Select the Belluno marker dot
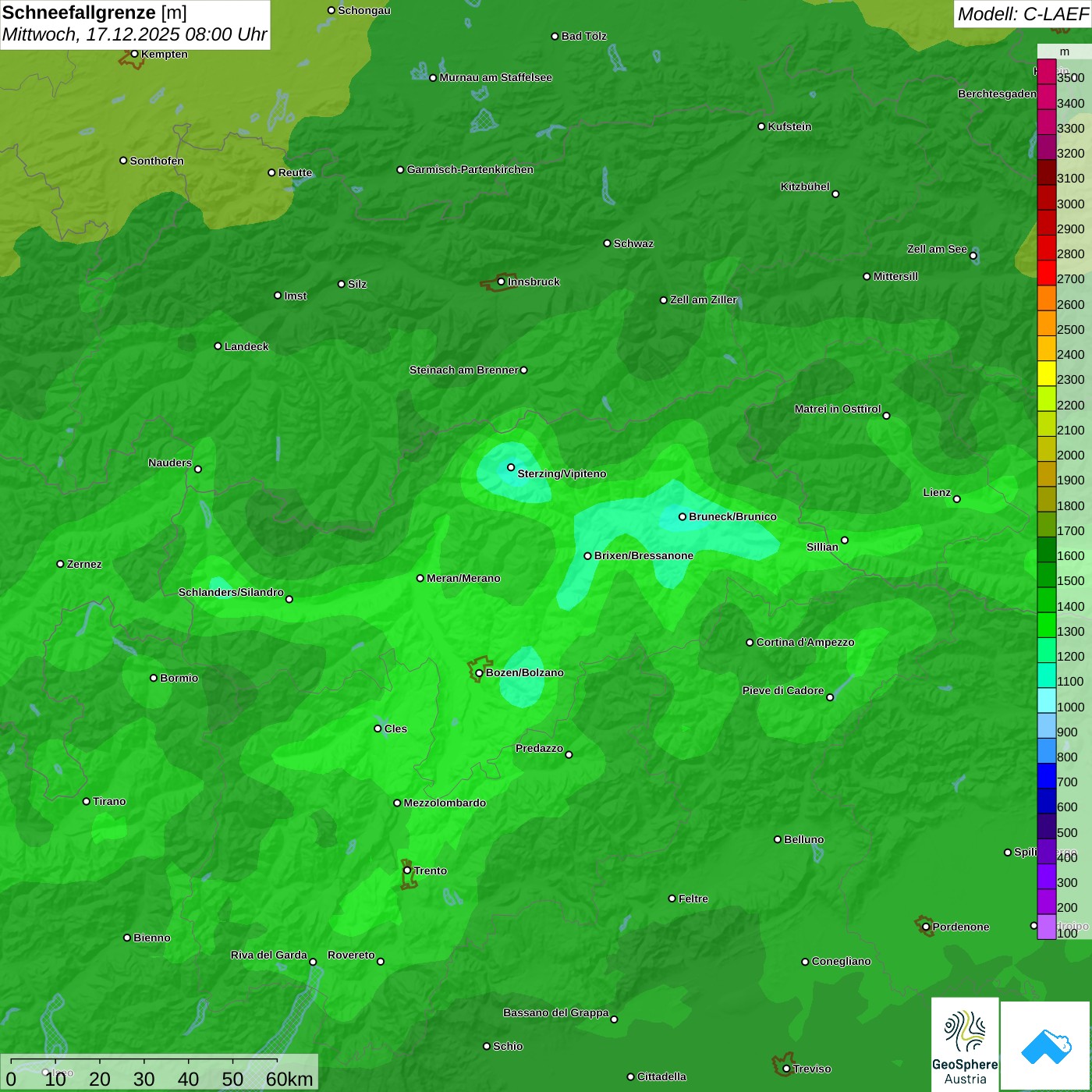Image resolution: width=1092 pixels, height=1092 pixels. click(x=778, y=839)
